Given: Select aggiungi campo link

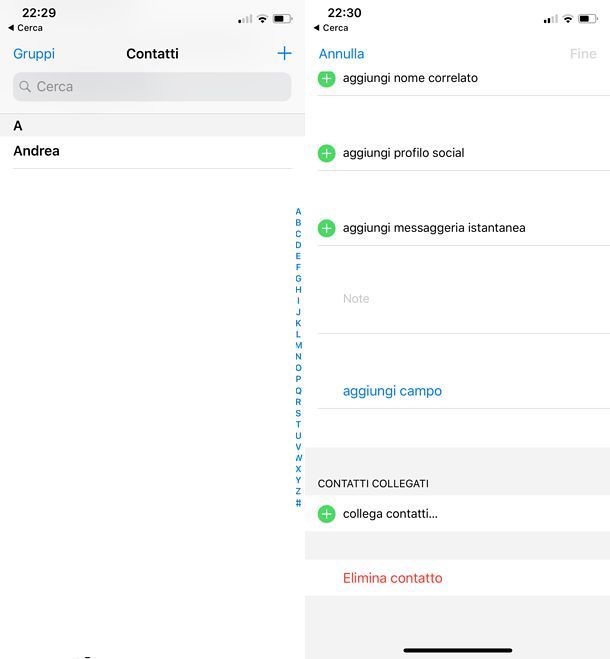Looking at the screenshot, I should click(392, 391).
